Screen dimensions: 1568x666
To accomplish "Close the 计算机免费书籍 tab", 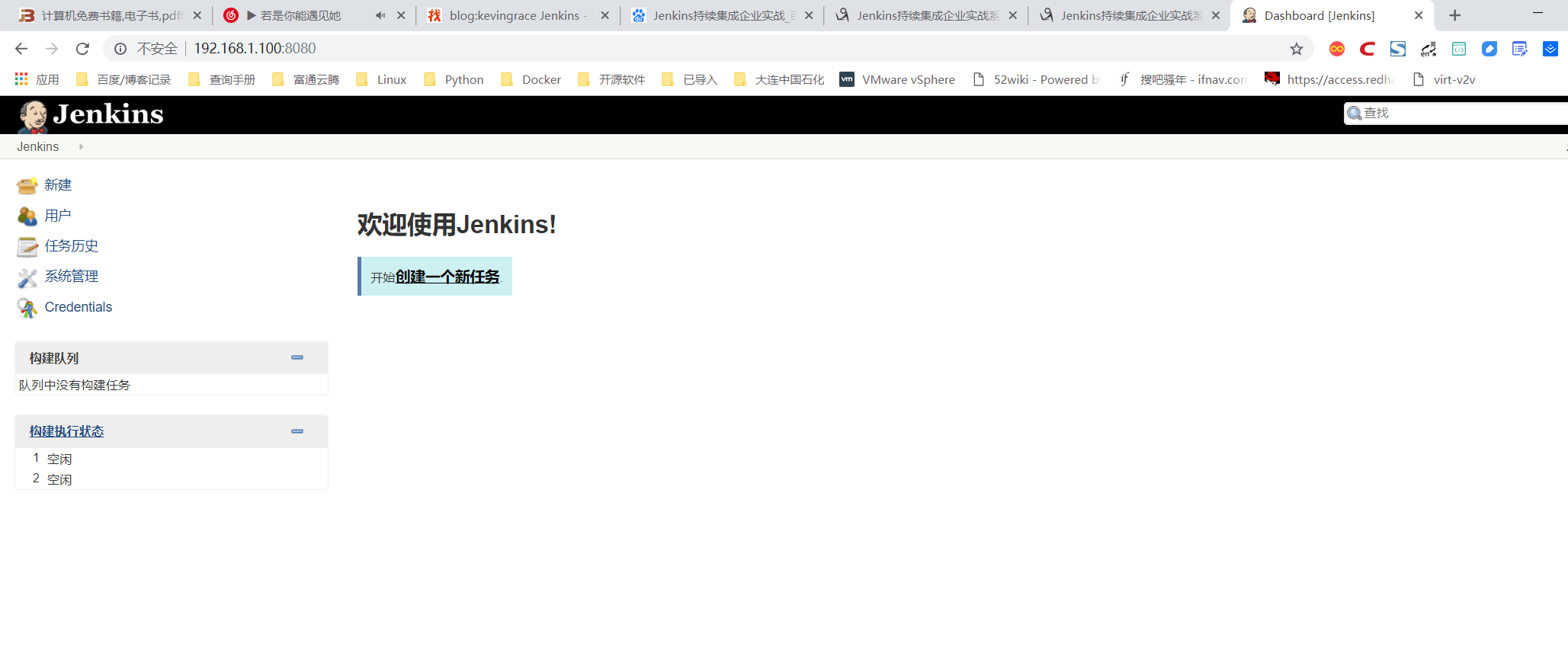I will pyautogui.click(x=197, y=15).
